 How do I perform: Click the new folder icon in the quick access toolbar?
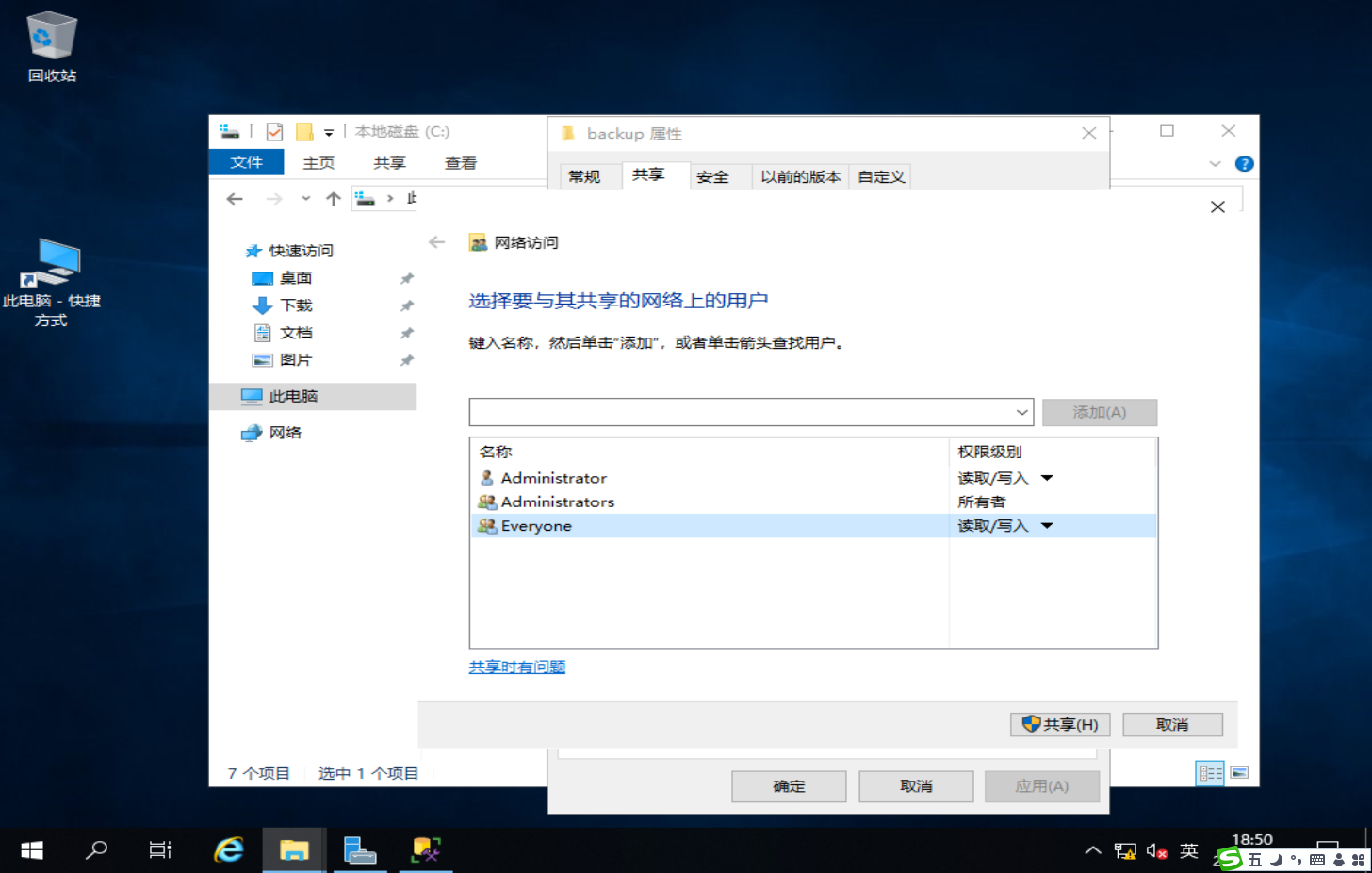pyautogui.click(x=302, y=132)
